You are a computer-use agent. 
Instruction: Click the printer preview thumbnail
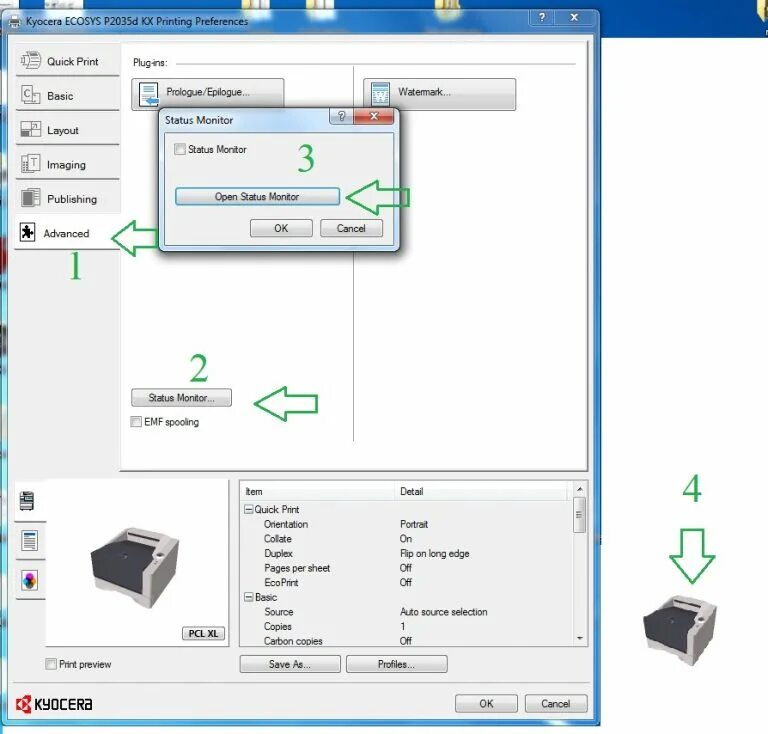(x=135, y=567)
